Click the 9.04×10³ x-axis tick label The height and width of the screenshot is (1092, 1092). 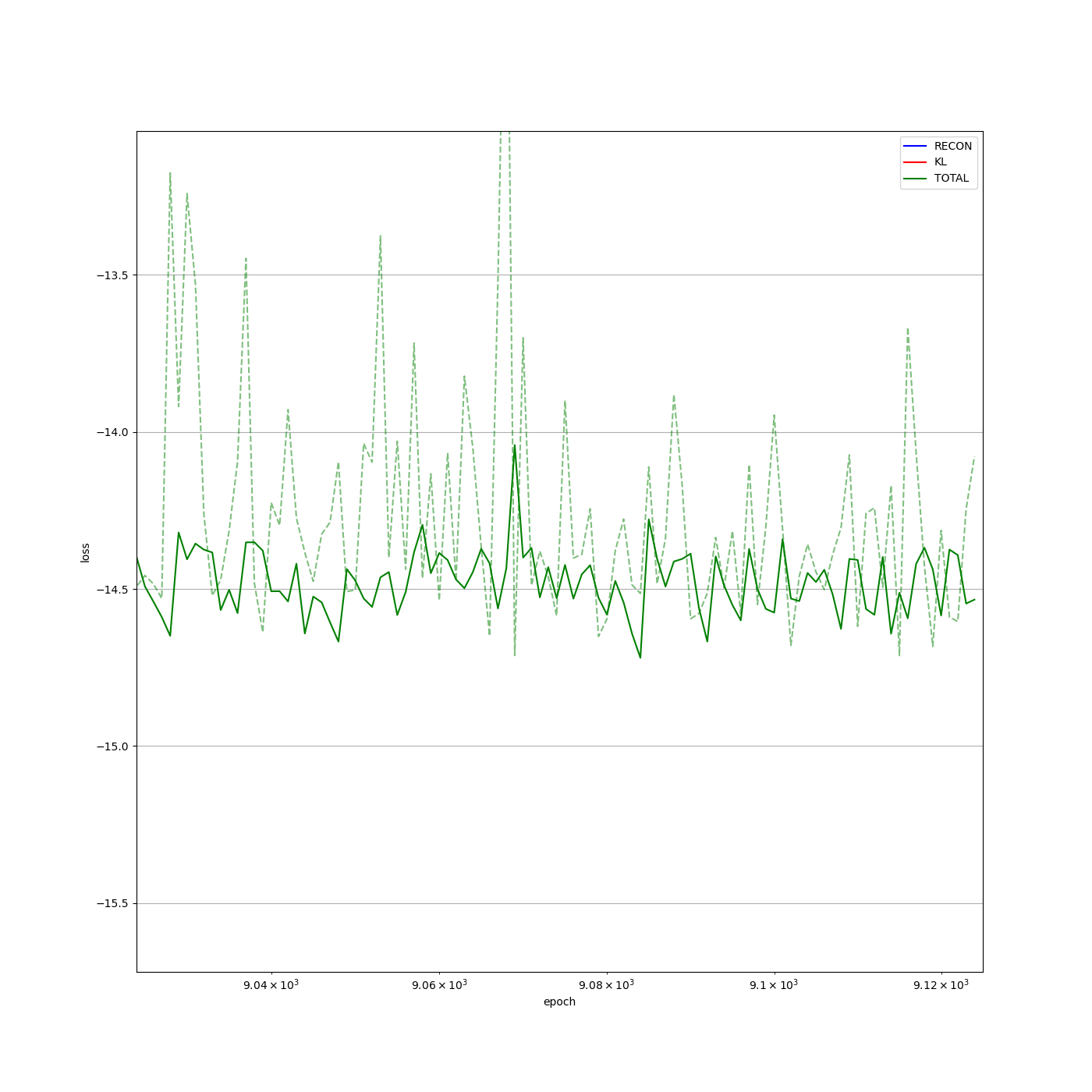[x=271, y=984]
